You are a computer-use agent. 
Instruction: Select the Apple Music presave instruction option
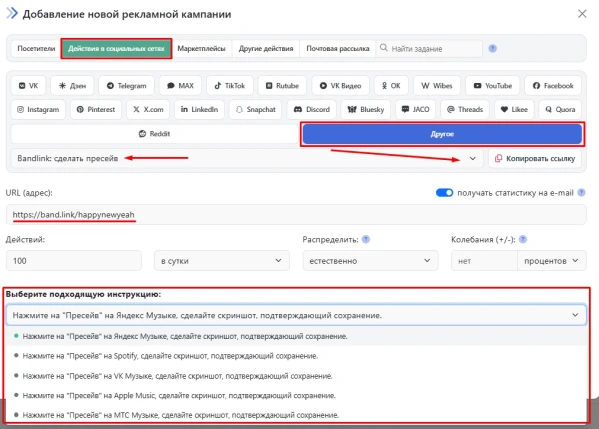tap(296, 395)
